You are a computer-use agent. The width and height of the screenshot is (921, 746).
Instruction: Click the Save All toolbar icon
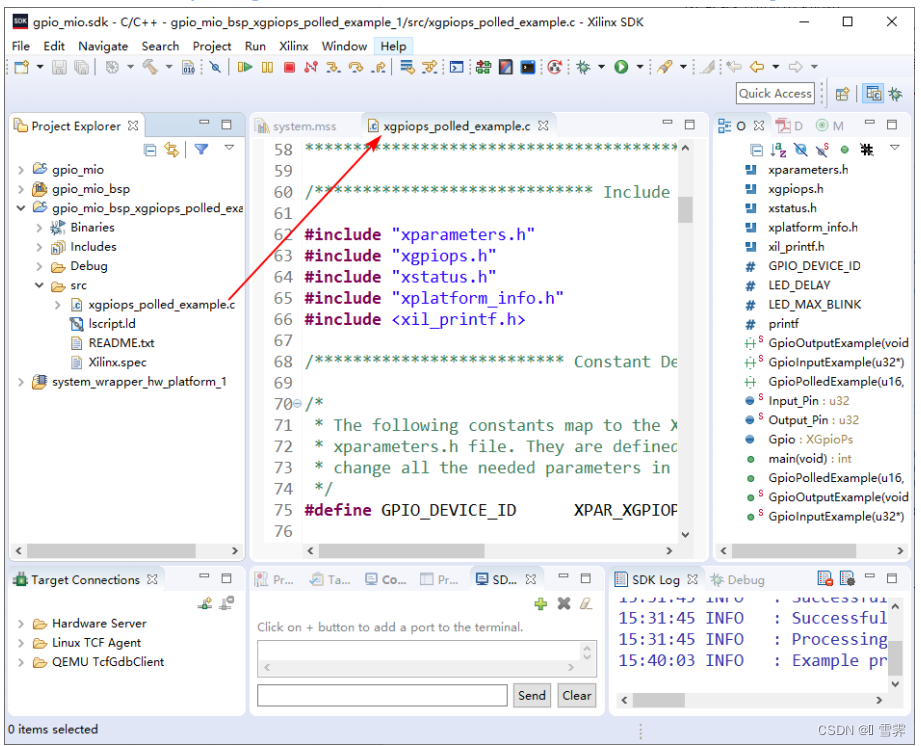pos(82,67)
